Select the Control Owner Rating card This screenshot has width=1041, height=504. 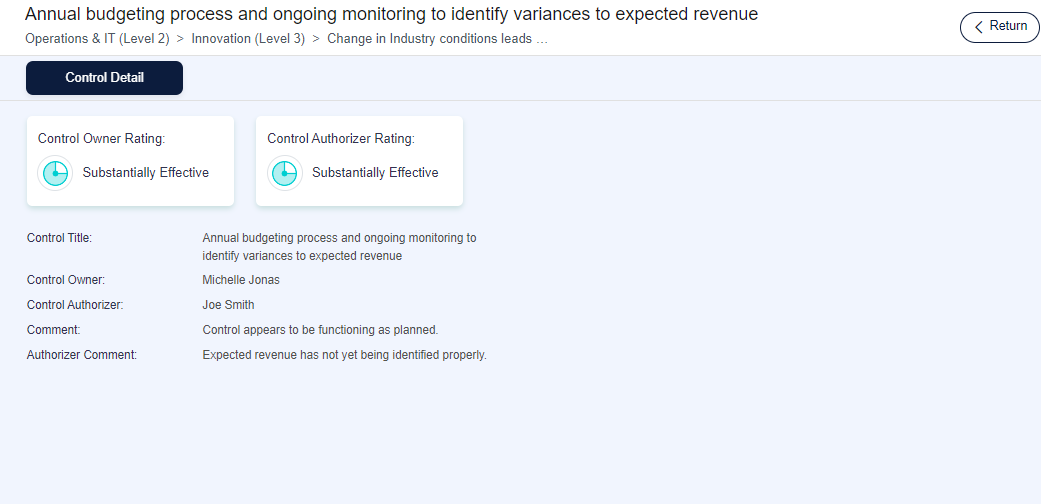pyautogui.click(x=130, y=161)
